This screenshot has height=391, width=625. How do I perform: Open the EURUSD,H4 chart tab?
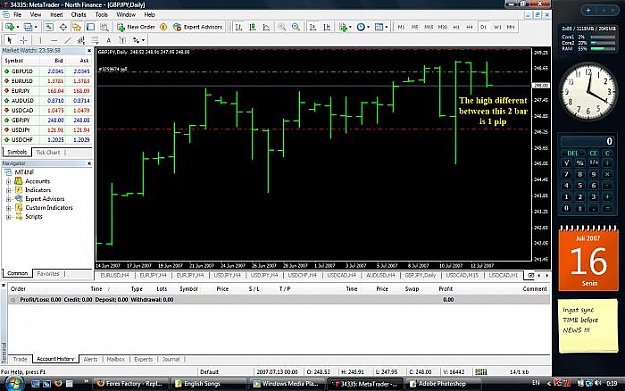[x=114, y=275]
